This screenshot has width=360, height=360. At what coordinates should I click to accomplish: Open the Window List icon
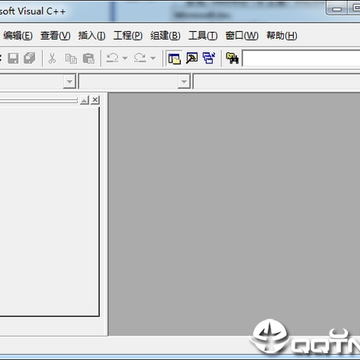click(209, 58)
